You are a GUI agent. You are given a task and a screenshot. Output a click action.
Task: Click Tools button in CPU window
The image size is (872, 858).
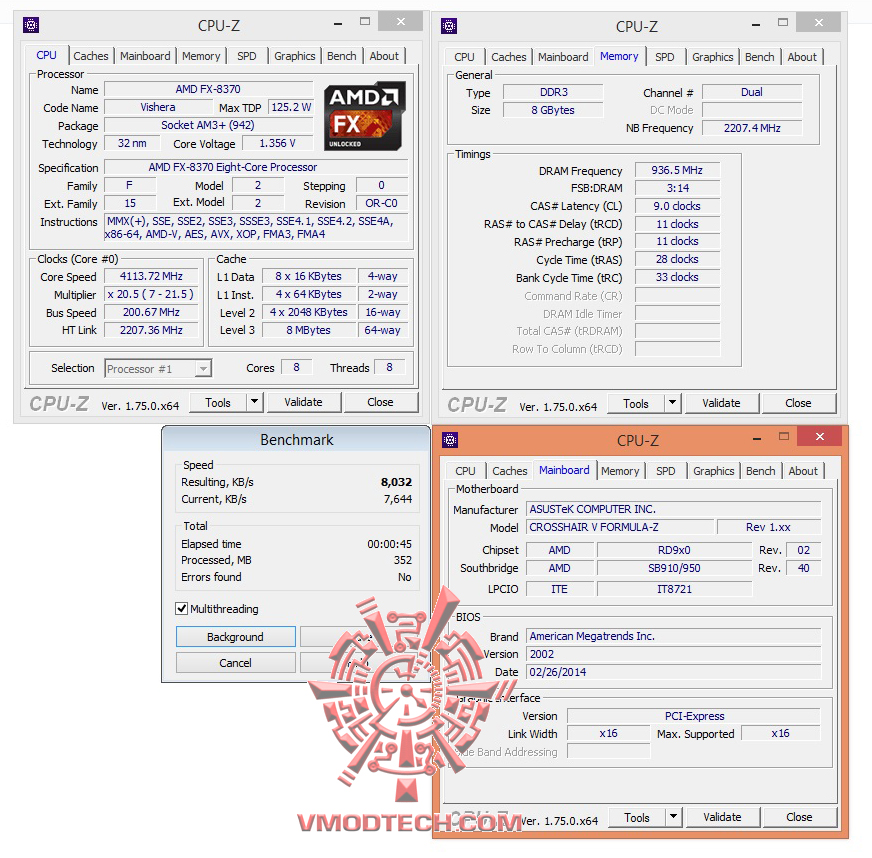pyautogui.click(x=218, y=402)
